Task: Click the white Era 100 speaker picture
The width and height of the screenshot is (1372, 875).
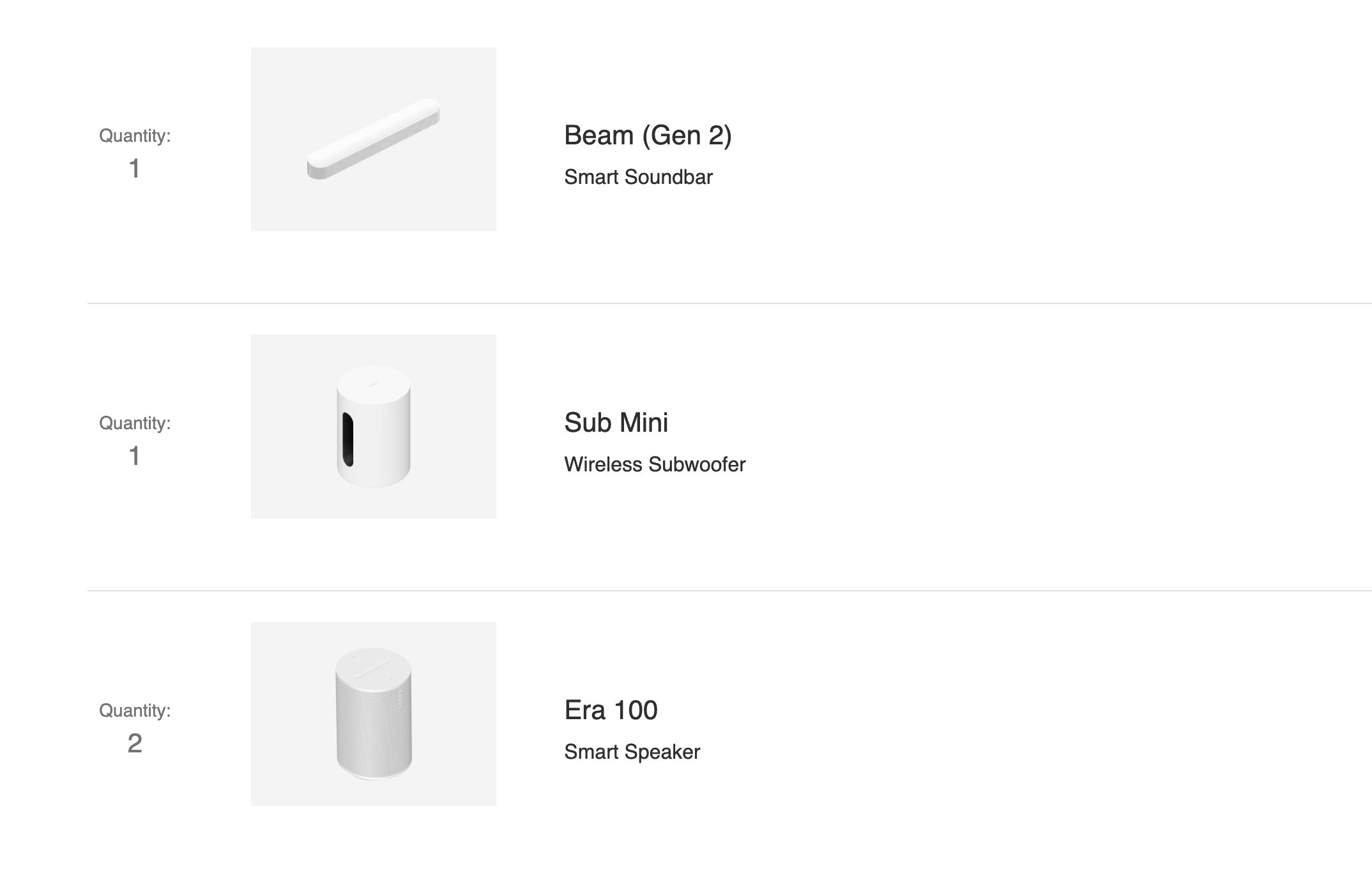Action: (374, 713)
